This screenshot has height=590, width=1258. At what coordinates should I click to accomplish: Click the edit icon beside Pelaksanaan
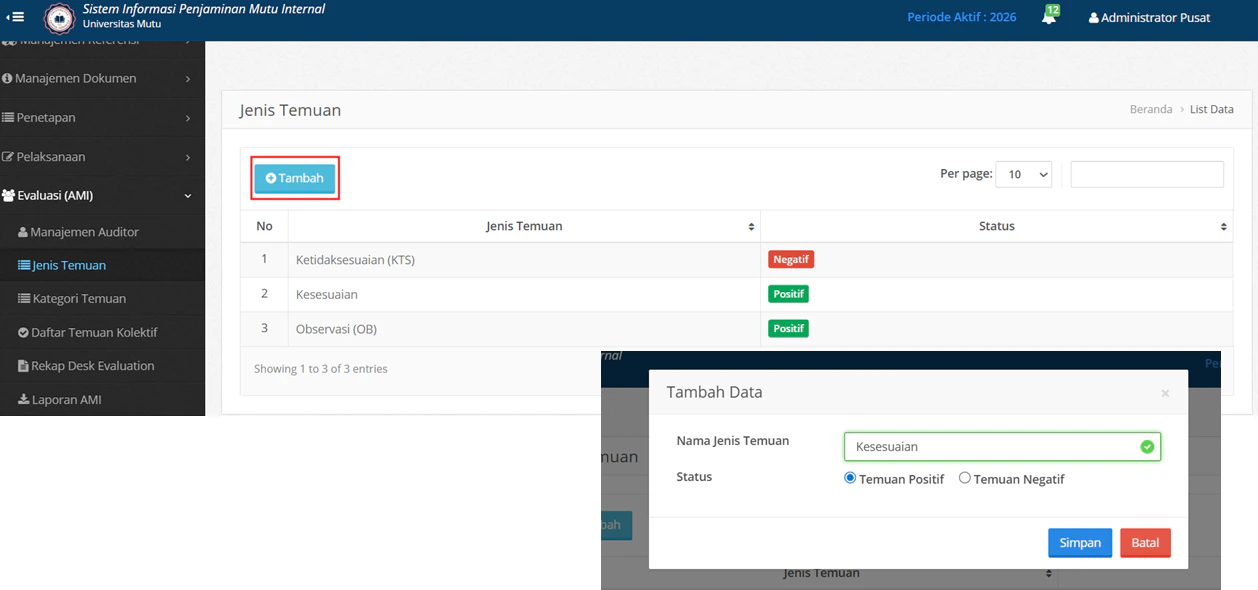click(8, 157)
